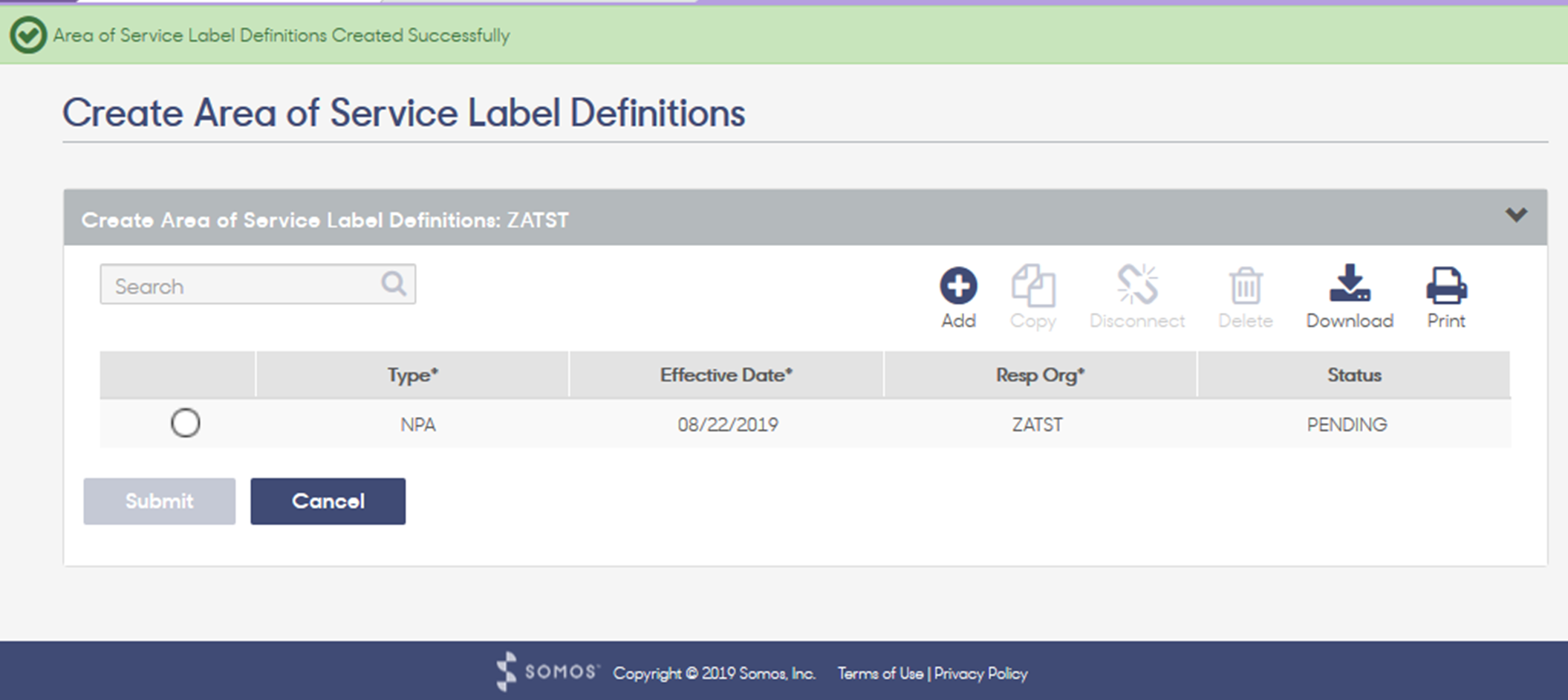Click the green success checkmark icon
Screen dimensions: 1568x700
pos(28,35)
